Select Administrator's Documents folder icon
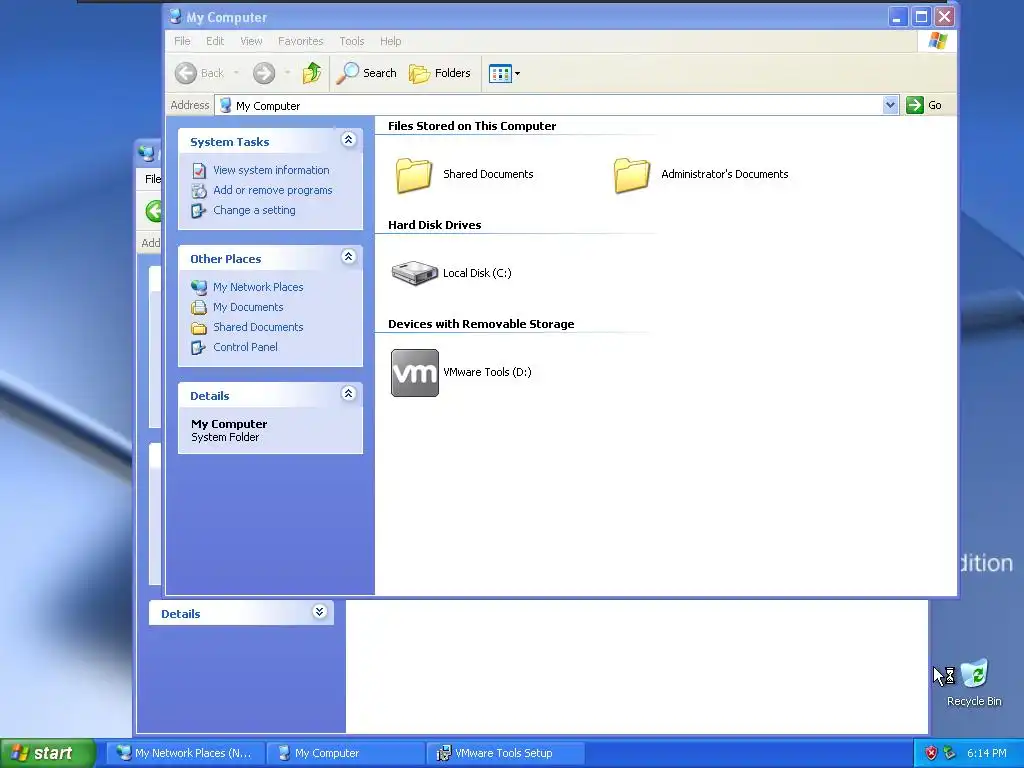The width and height of the screenshot is (1024, 768). click(632, 175)
